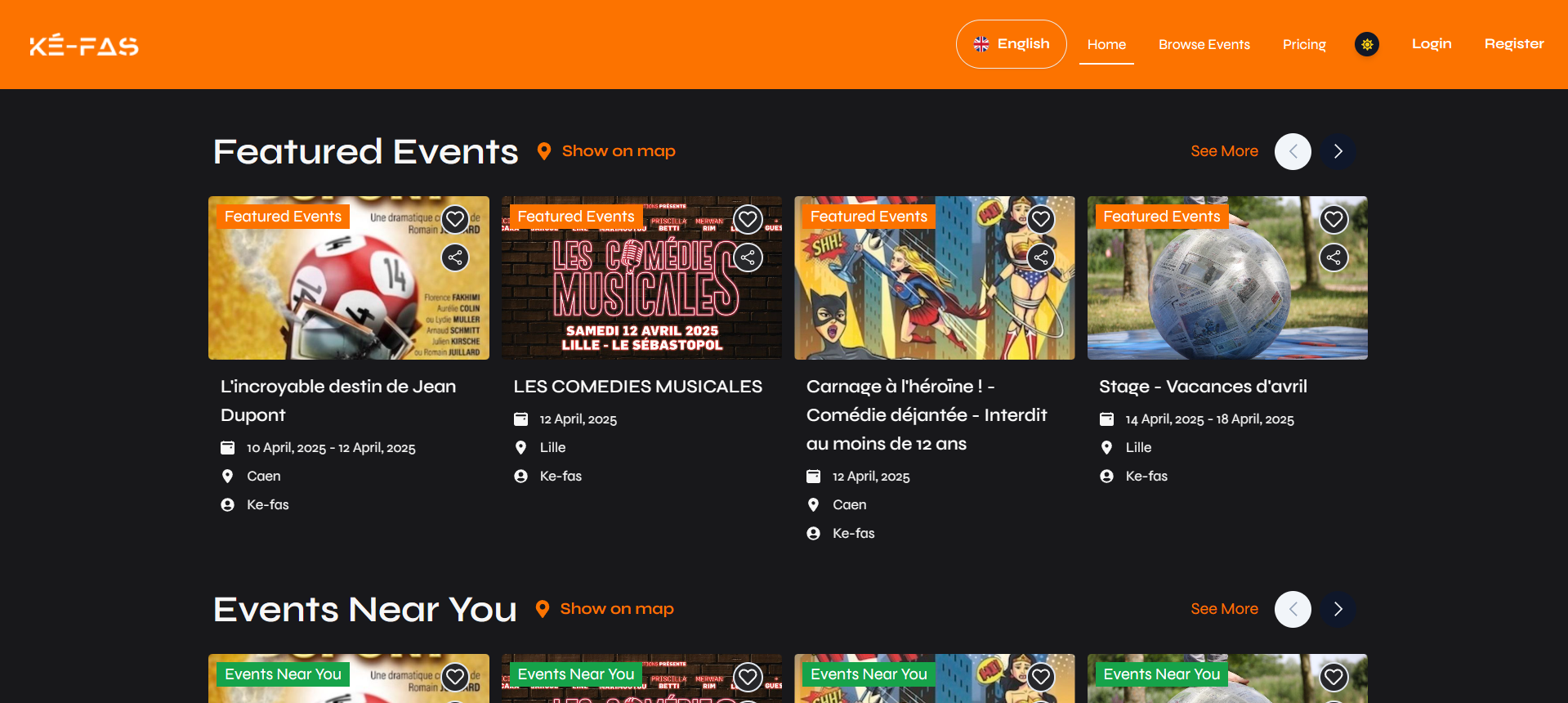Go to previous Events Near You slide

[x=1293, y=609]
